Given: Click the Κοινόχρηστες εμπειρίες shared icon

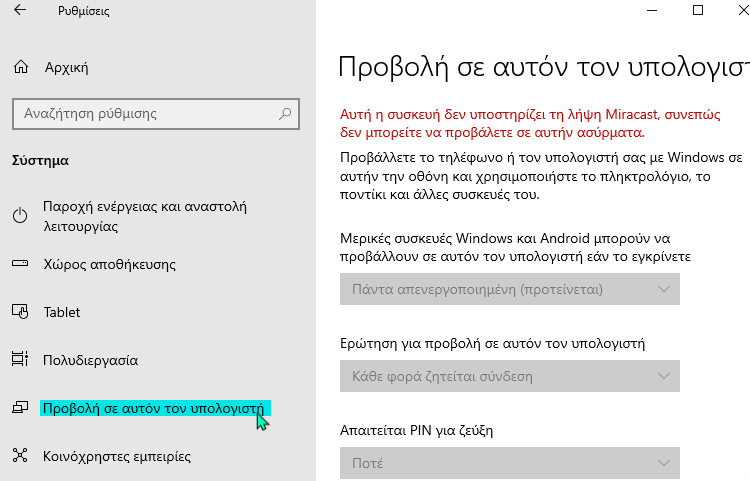Looking at the screenshot, I should tap(20, 455).
